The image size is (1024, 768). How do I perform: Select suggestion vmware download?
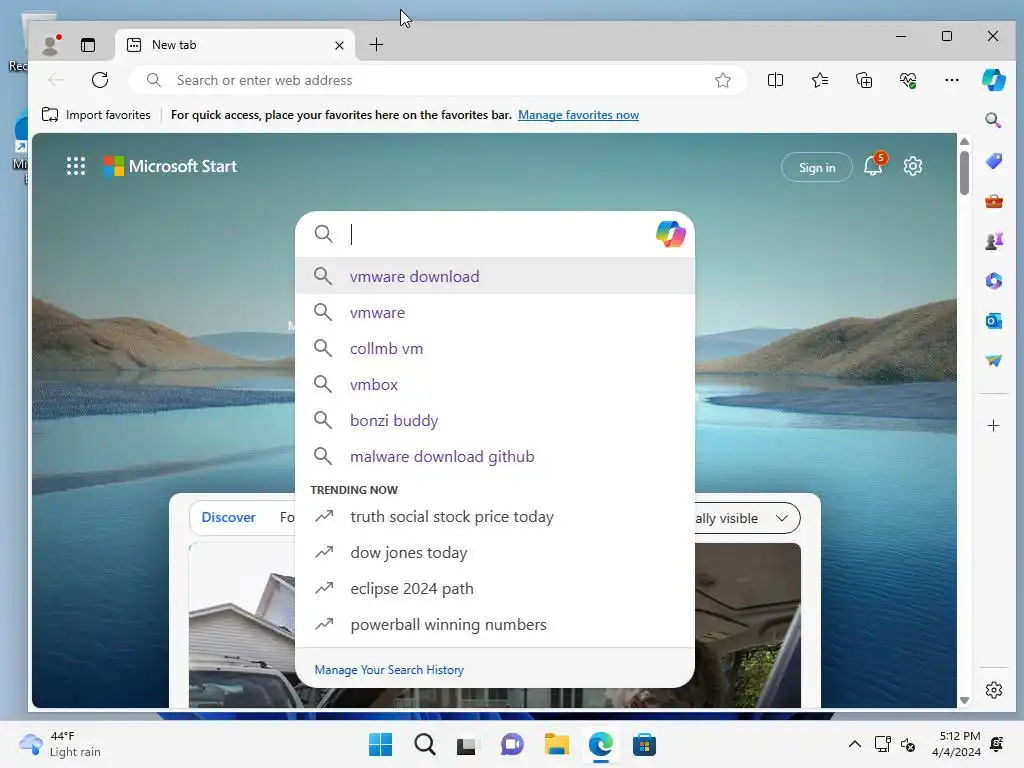tap(494, 276)
